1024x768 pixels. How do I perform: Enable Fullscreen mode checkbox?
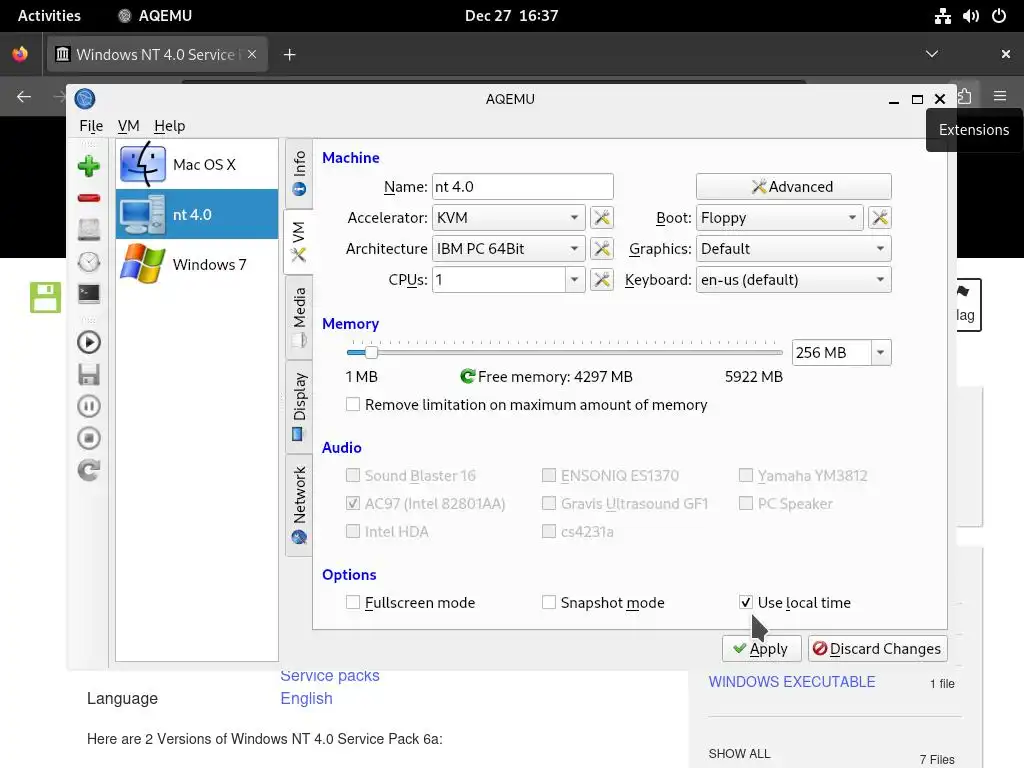353,602
